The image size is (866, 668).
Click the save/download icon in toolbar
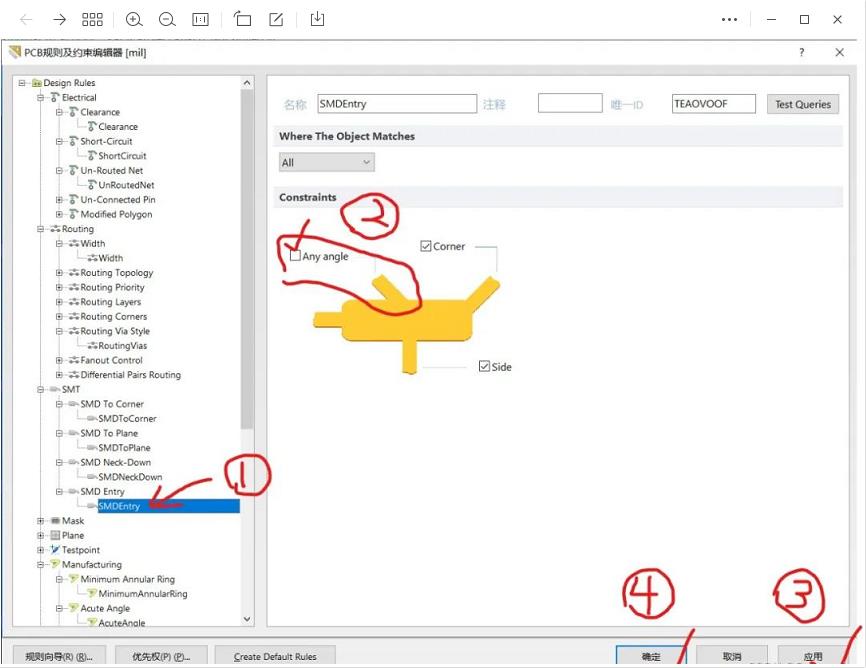tap(317, 19)
